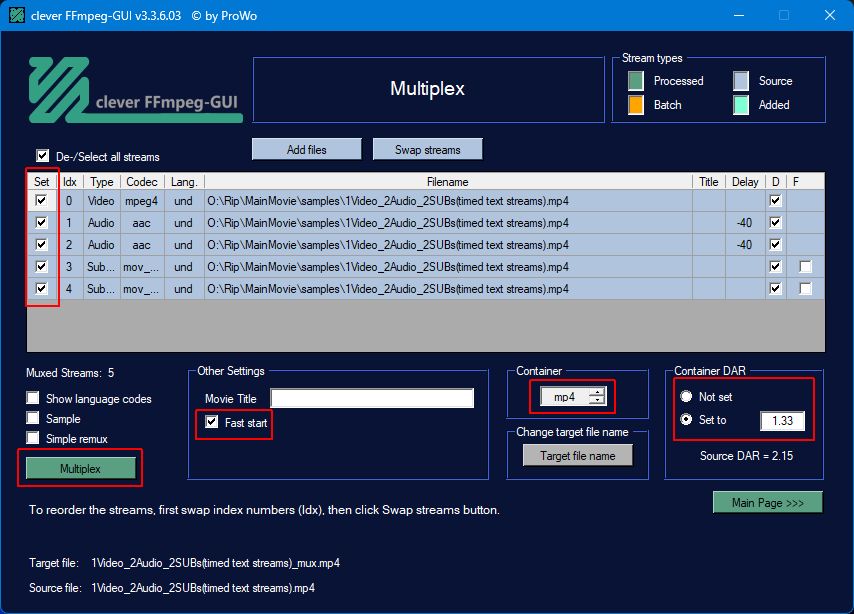Click the Type column header
Viewport: 854px width, 614px height.
(101, 181)
